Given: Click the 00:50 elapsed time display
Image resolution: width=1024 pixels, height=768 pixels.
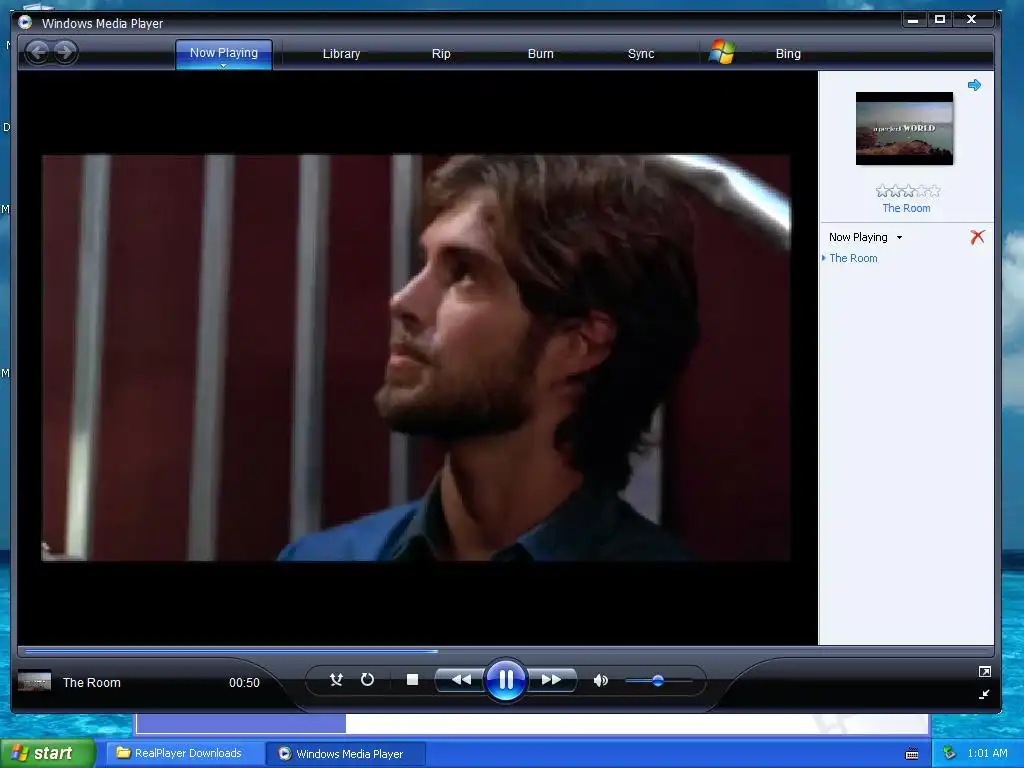Looking at the screenshot, I should (244, 682).
